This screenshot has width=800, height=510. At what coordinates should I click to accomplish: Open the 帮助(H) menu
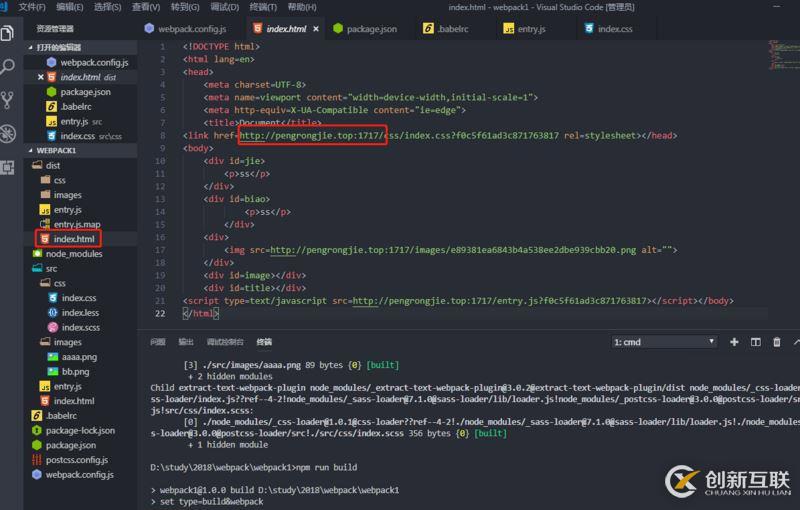pyautogui.click(x=302, y=7)
